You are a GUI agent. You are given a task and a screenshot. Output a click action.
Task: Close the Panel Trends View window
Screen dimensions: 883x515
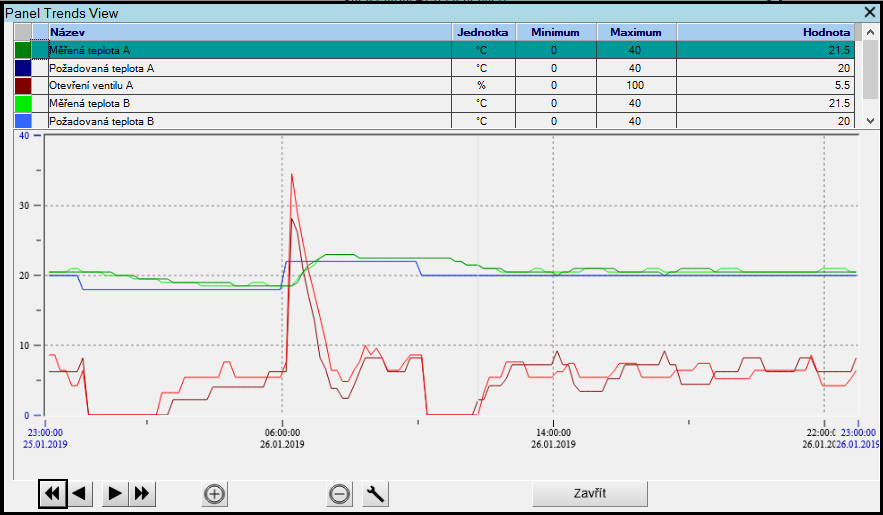(x=870, y=12)
